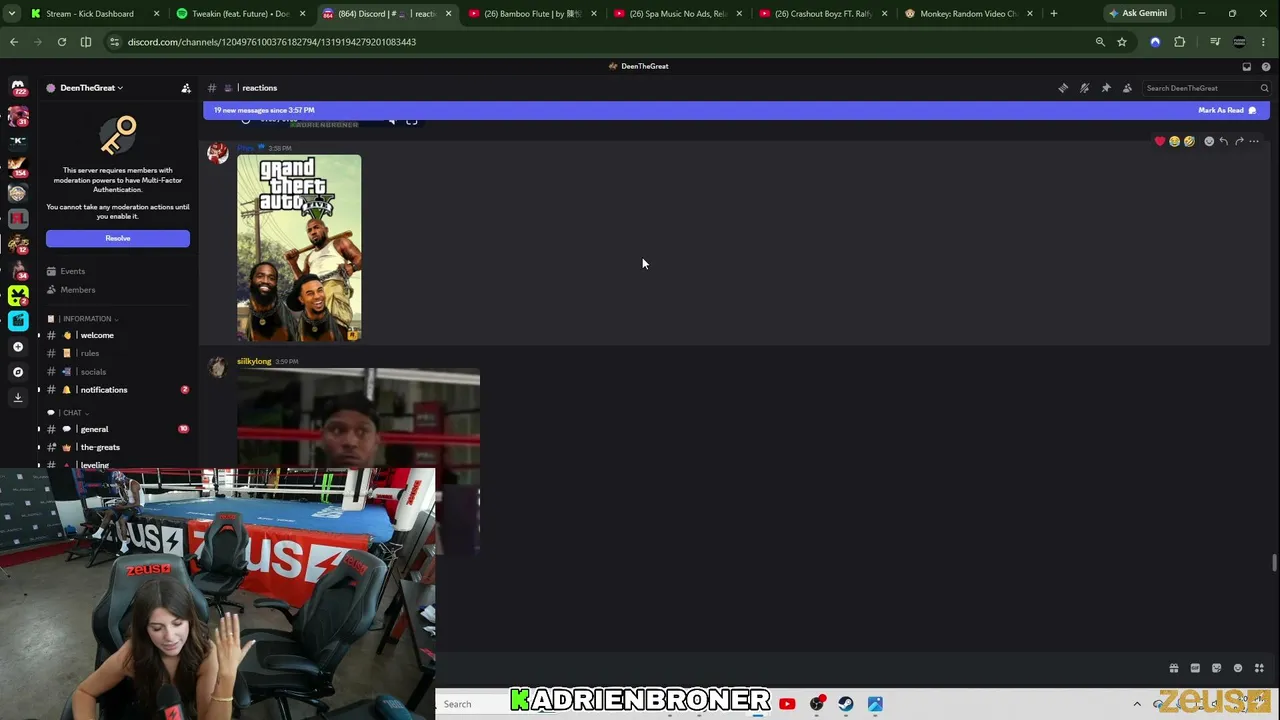Image resolution: width=1280 pixels, height=720 pixels.
Task: Close the Stream - Kick Dashboard tab
Action: (x=156, y=14)
